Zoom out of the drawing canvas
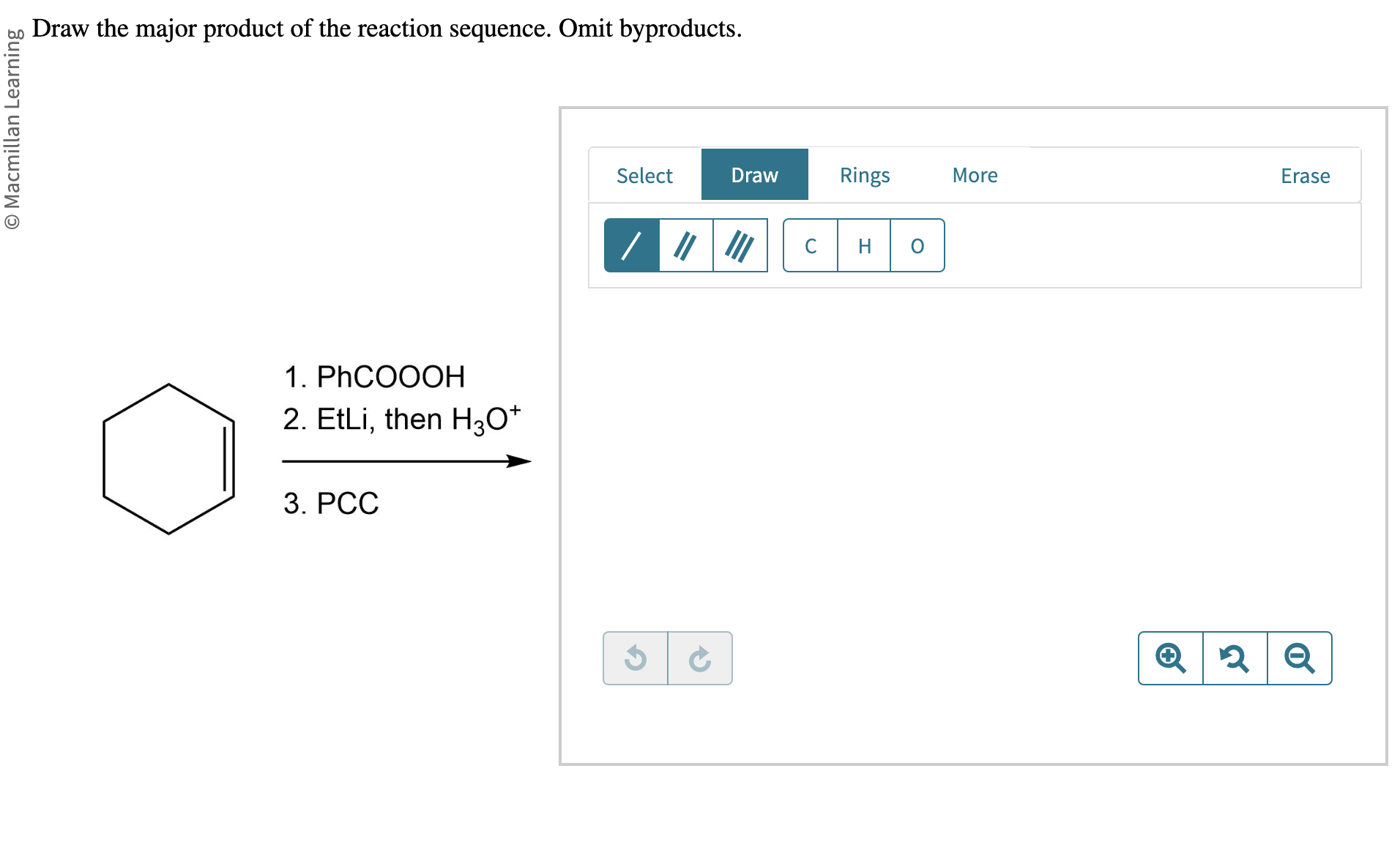This screenshot has width=1400, height=864. [1300, 658]
